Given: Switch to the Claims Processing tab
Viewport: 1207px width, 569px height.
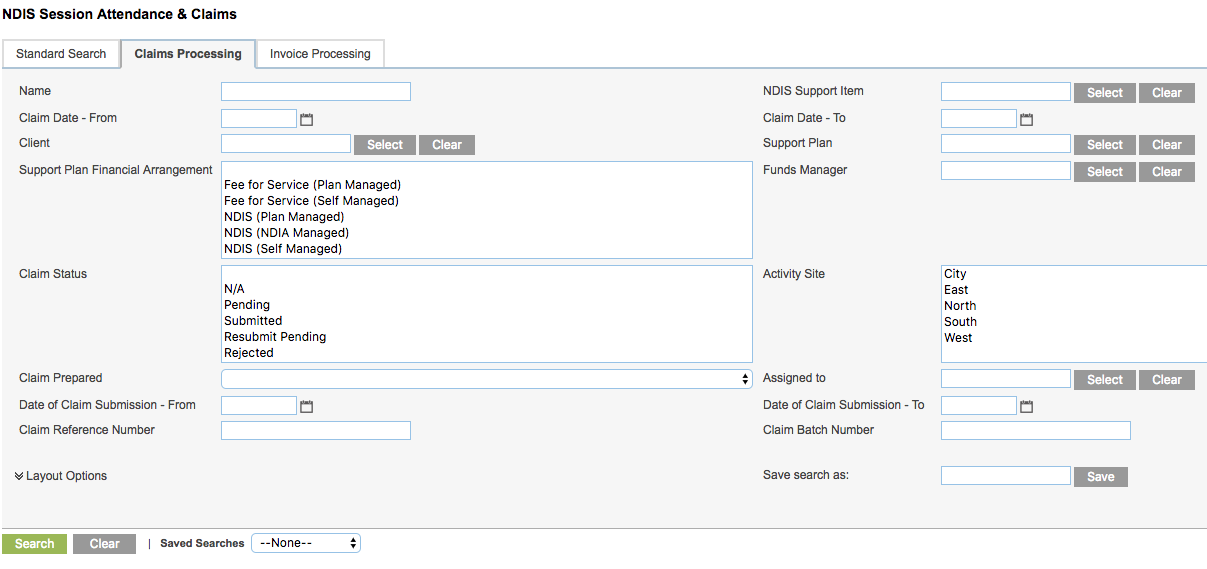Looking at the screenshot, I should click(188, 54).
